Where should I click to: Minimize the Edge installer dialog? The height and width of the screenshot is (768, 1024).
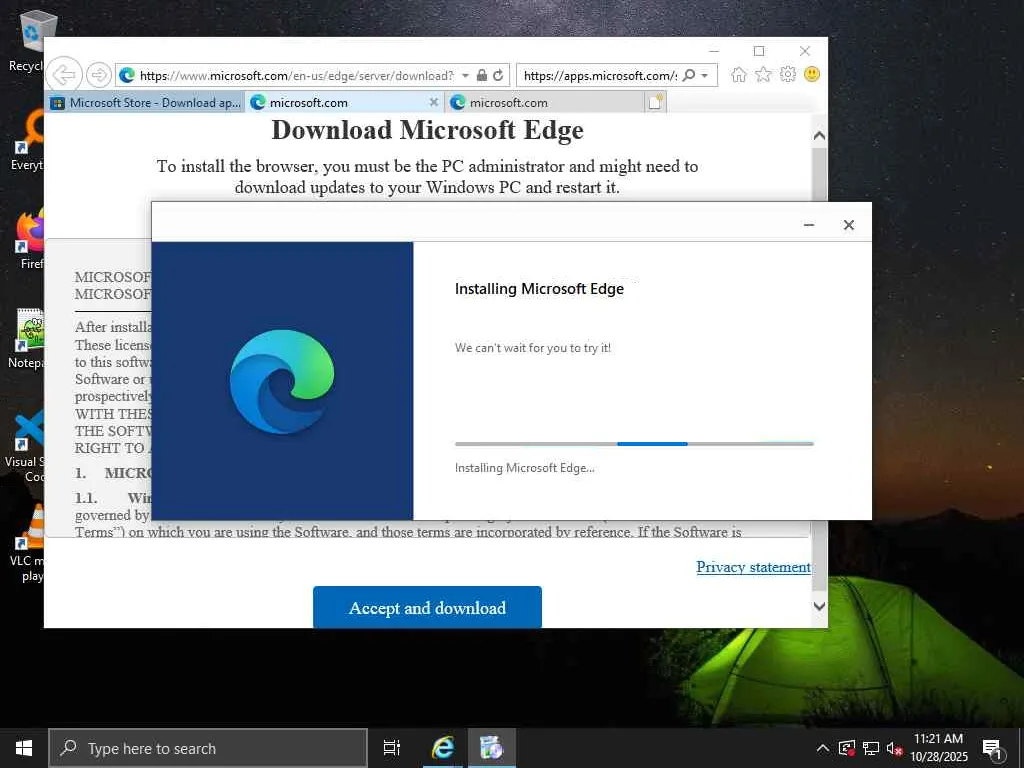808,225
